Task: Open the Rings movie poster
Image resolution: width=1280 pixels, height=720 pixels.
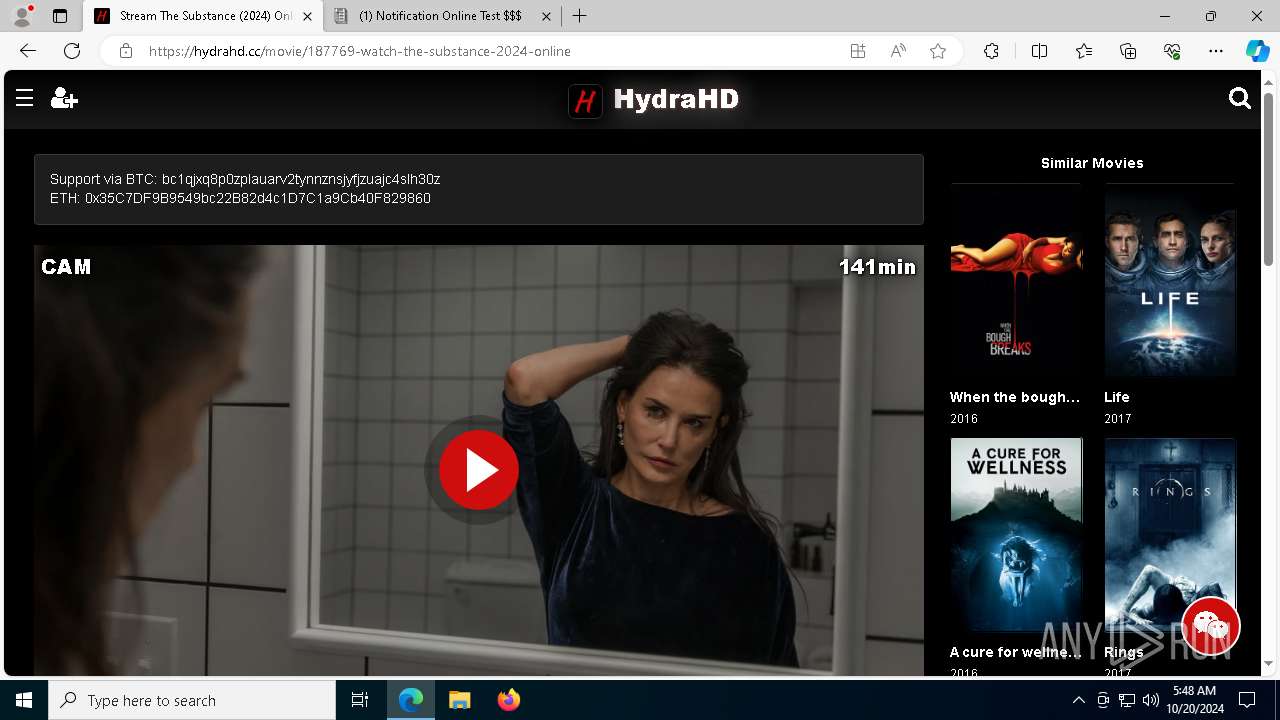Action: 1170,535
